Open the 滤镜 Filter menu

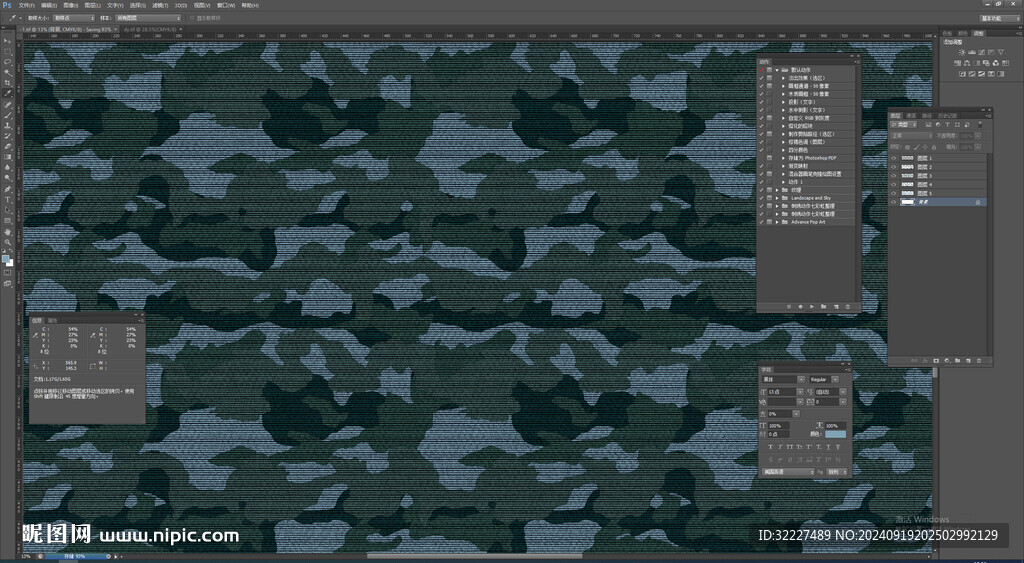pos(160,5)
